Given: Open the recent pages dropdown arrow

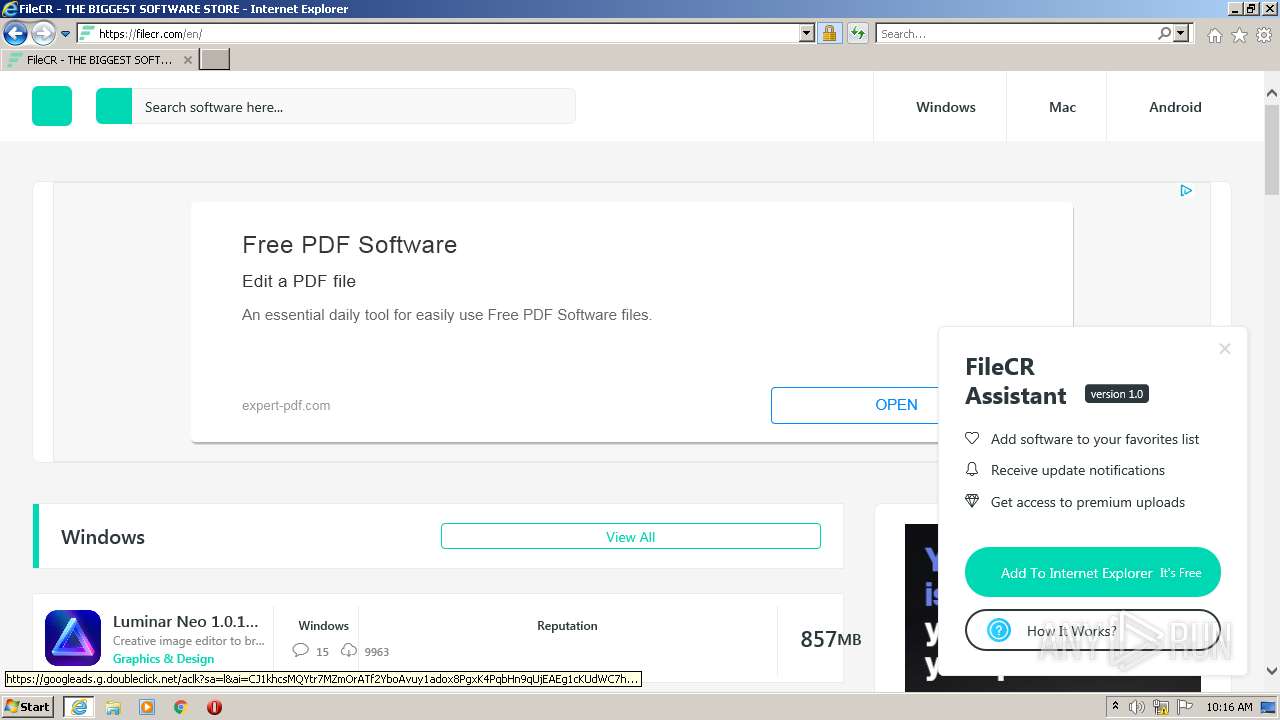Looking at the screenshot, I should click(x=66, y=34).
